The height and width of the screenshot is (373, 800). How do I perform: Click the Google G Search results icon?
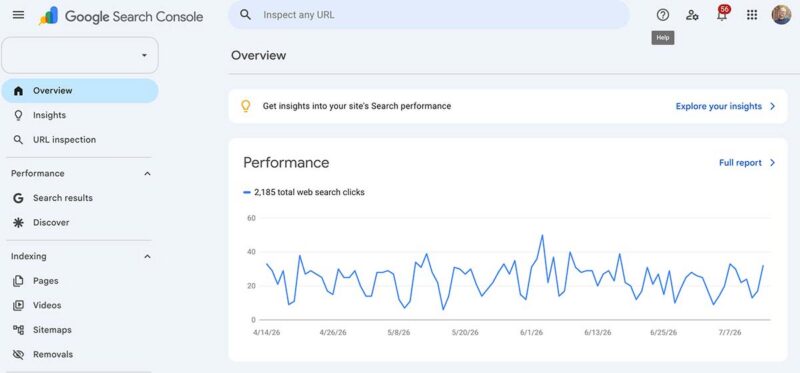point(18,198)
